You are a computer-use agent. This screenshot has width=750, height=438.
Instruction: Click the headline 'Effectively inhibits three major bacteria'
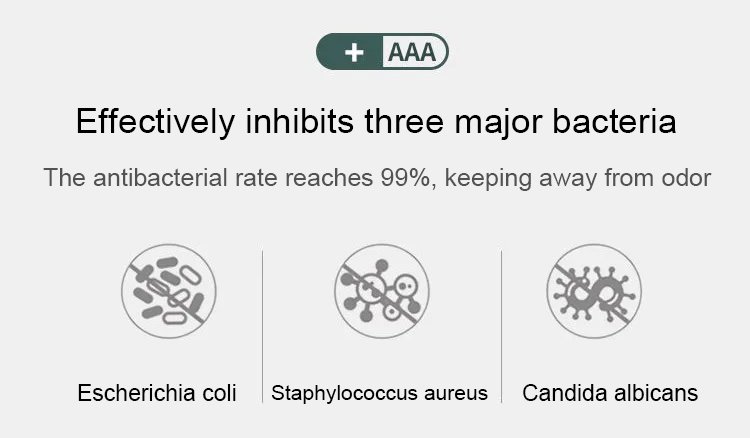(376, 123)
